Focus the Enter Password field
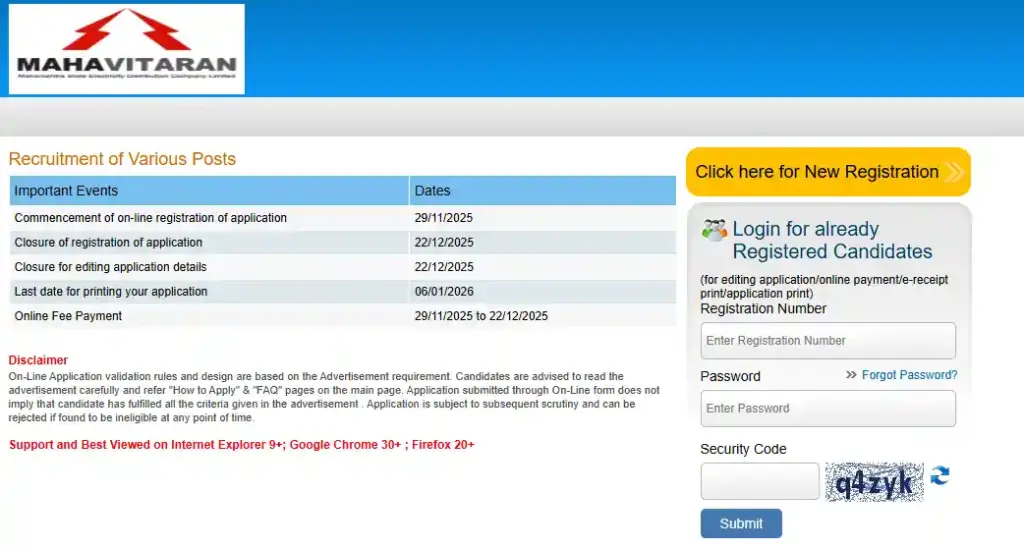Image resolution: width=1024 pixels, height=549 pixels. pos(827,408)
